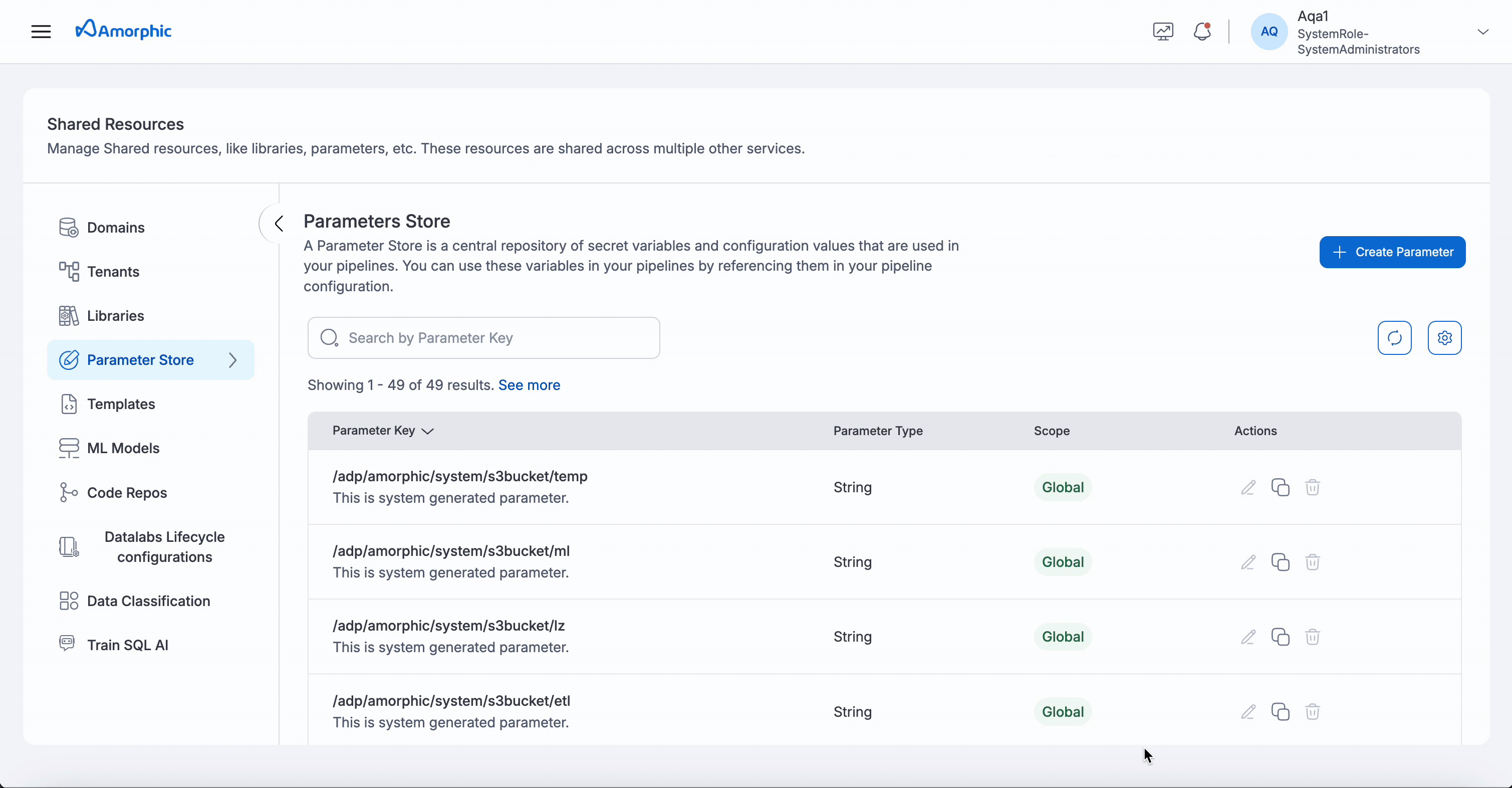
Task: Collapse the sidebar with the back chevron
Action: pos(279,223)
